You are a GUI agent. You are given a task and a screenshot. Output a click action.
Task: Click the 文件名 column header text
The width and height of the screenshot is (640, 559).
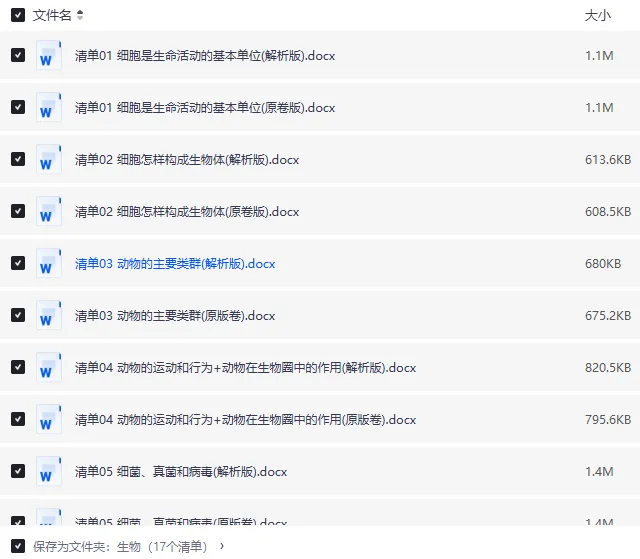[52, 15]
